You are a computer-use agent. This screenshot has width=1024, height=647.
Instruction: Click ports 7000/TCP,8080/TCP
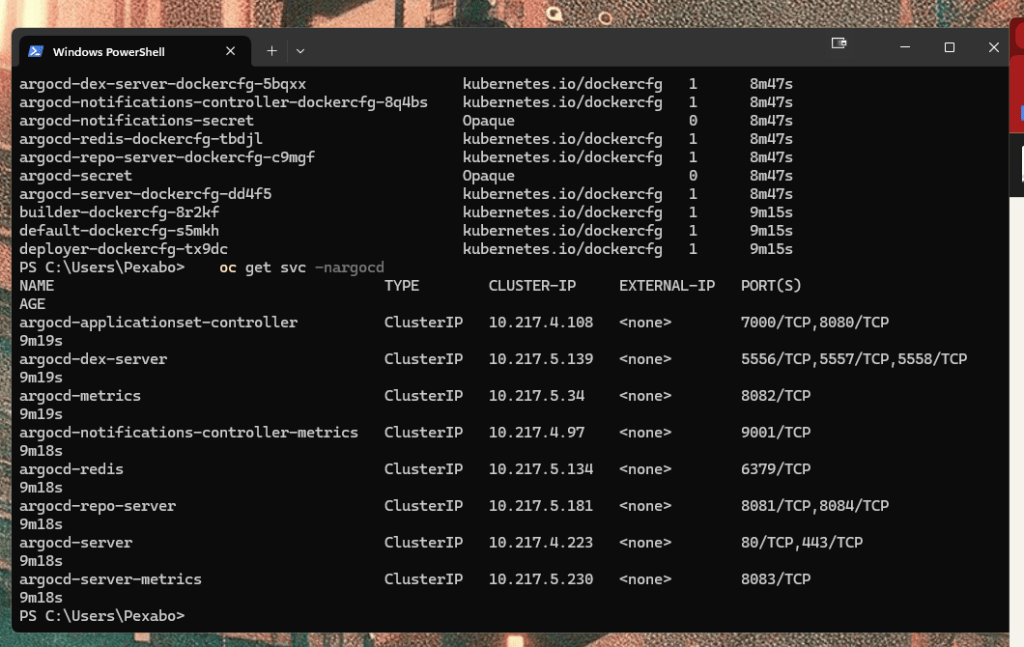pos(815,323)
